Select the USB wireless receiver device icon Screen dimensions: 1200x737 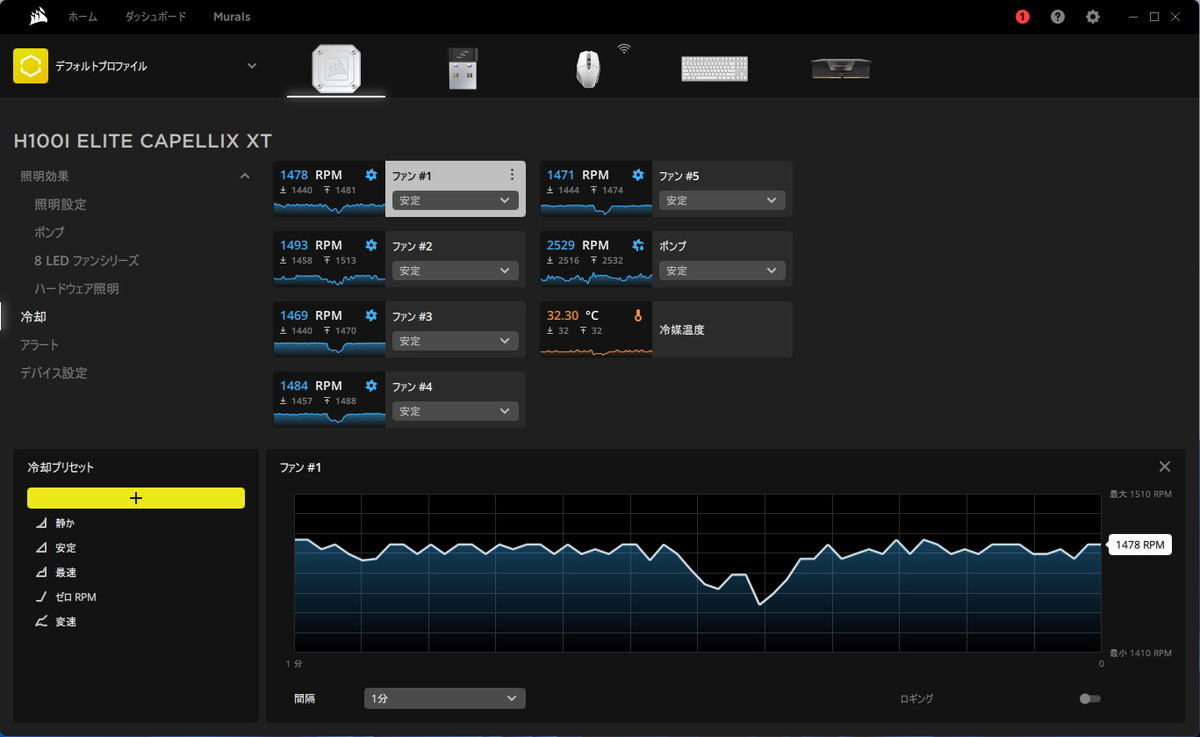pyautogui.click(x=462, y=68)
